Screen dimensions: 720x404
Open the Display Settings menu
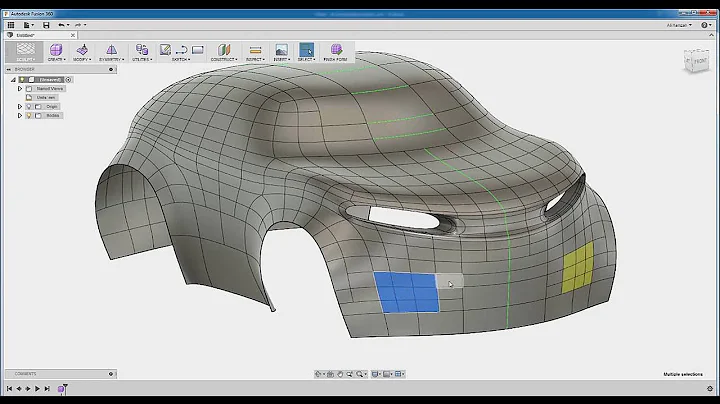(375, 374)
